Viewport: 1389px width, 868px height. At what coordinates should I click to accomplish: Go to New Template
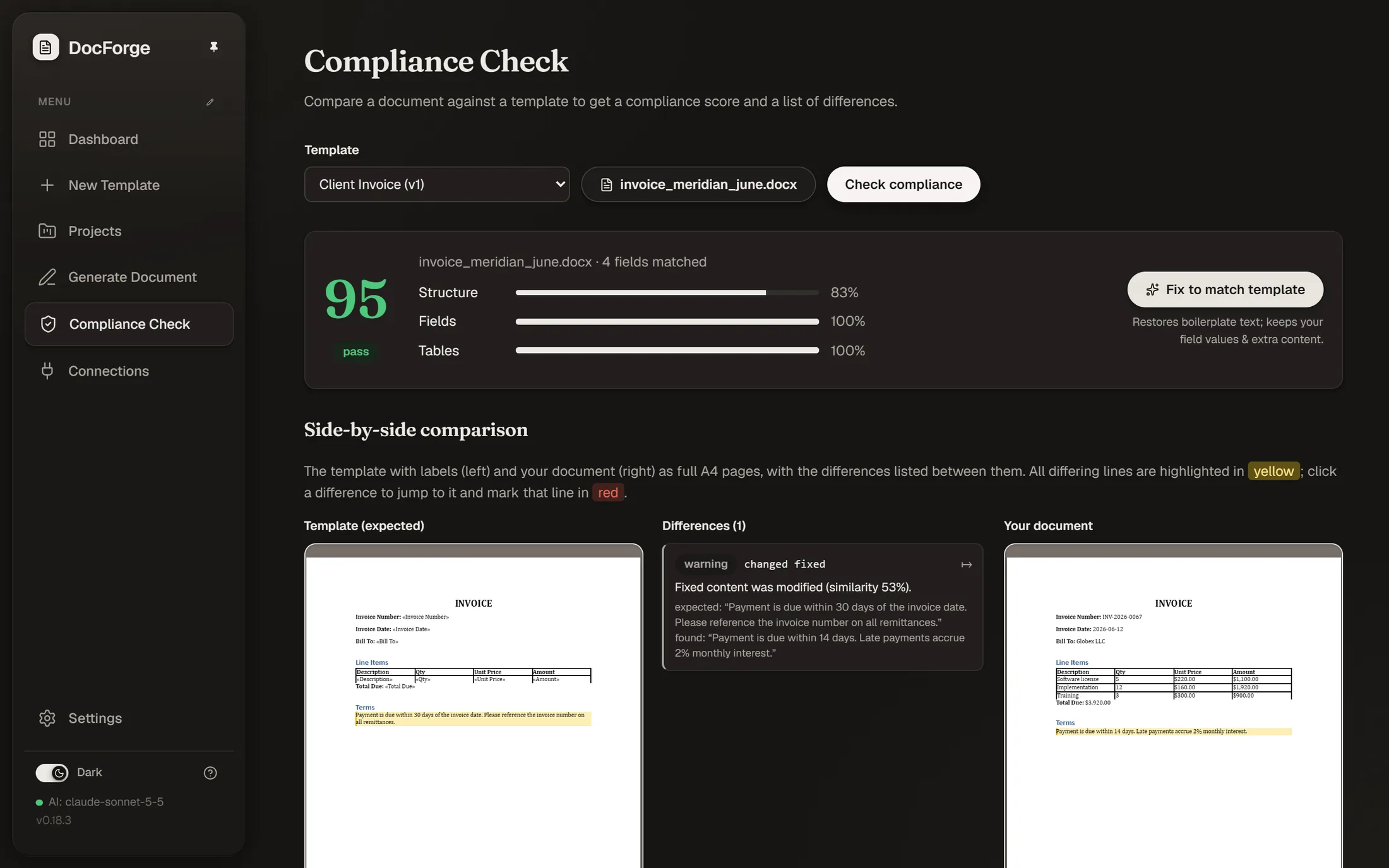(129, 185)
